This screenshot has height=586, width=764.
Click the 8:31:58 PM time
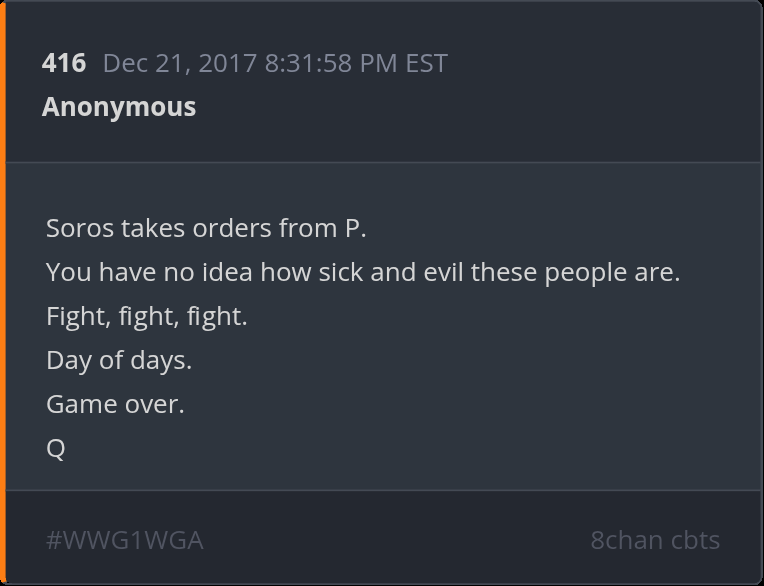330,63
